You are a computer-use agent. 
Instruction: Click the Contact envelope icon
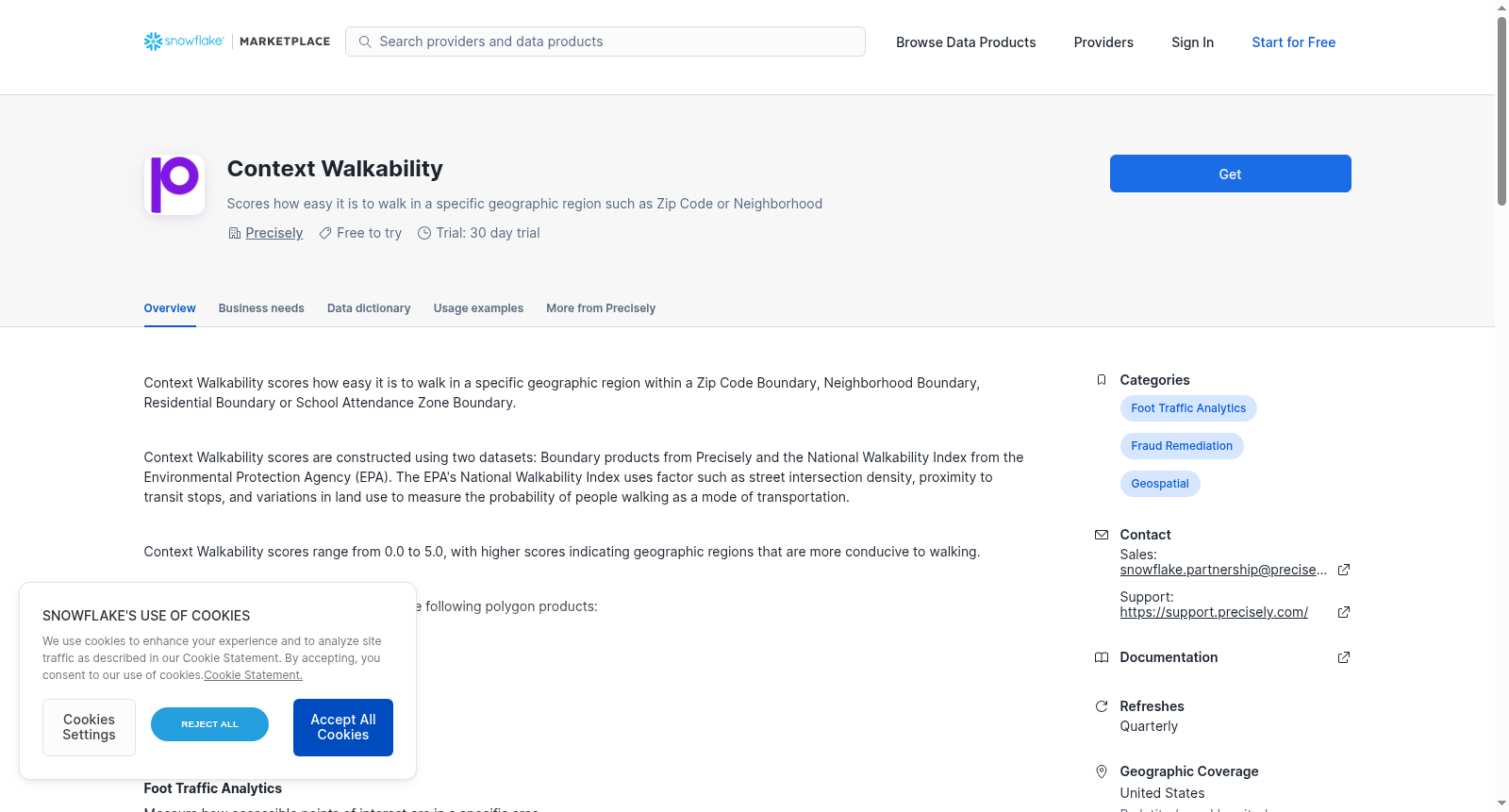pos(1101,535)
